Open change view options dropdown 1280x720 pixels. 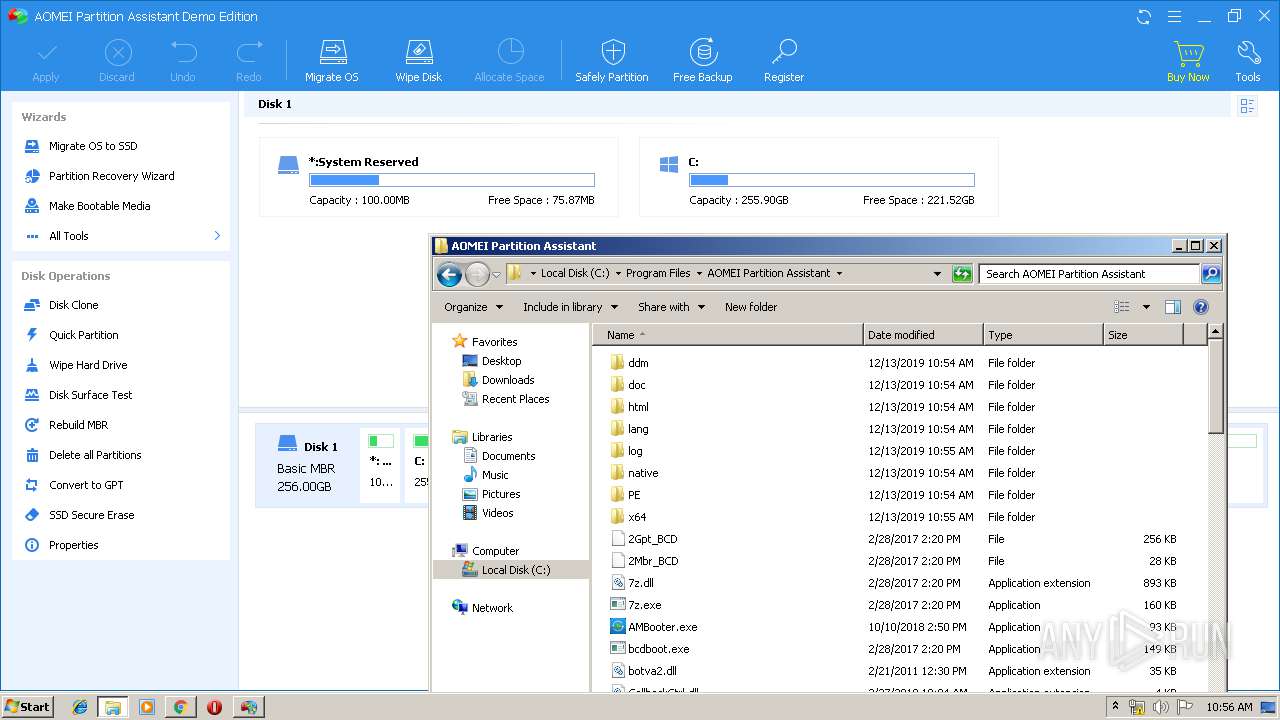coord(1146,307)
